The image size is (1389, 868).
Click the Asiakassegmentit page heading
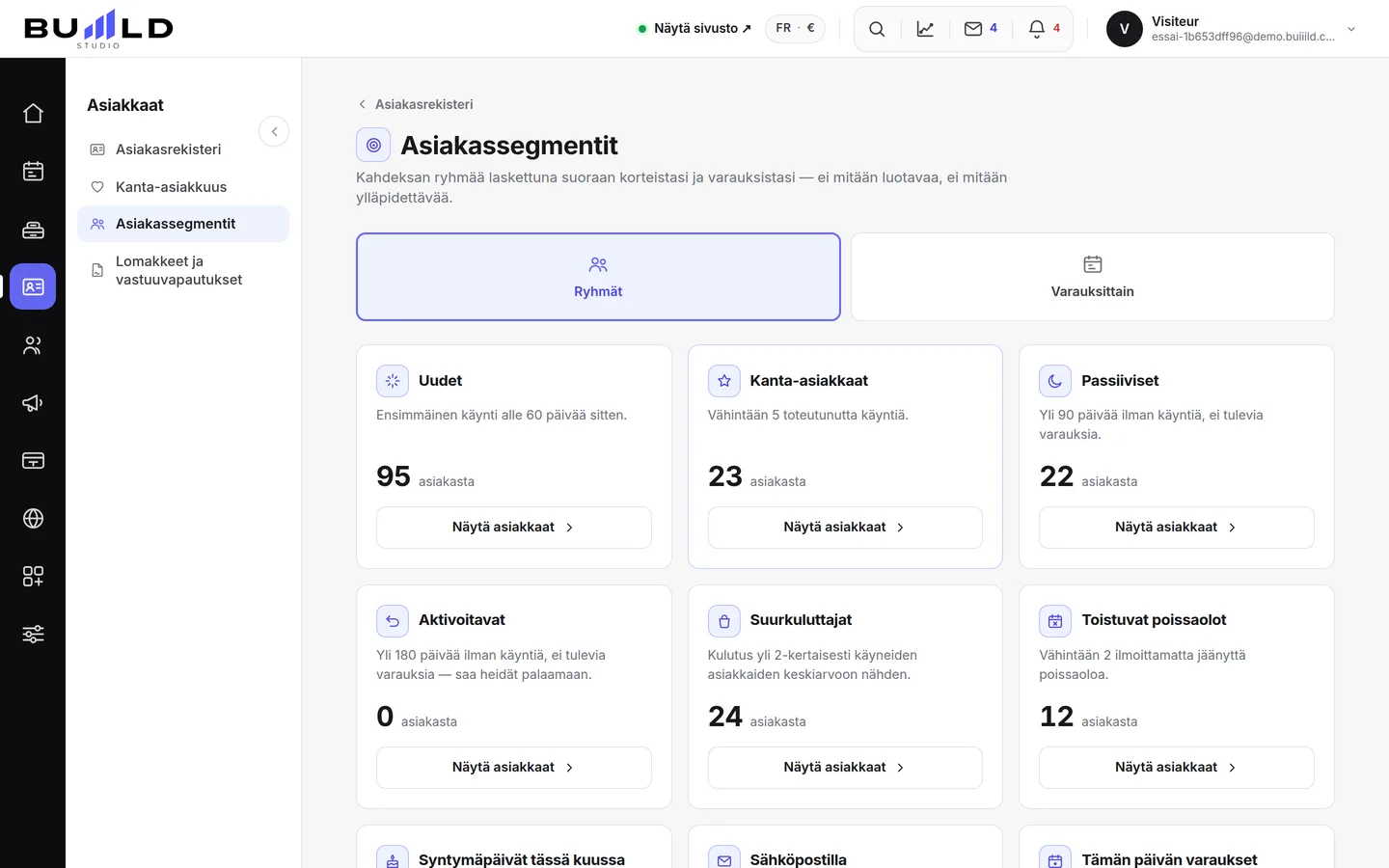point(509,146)
